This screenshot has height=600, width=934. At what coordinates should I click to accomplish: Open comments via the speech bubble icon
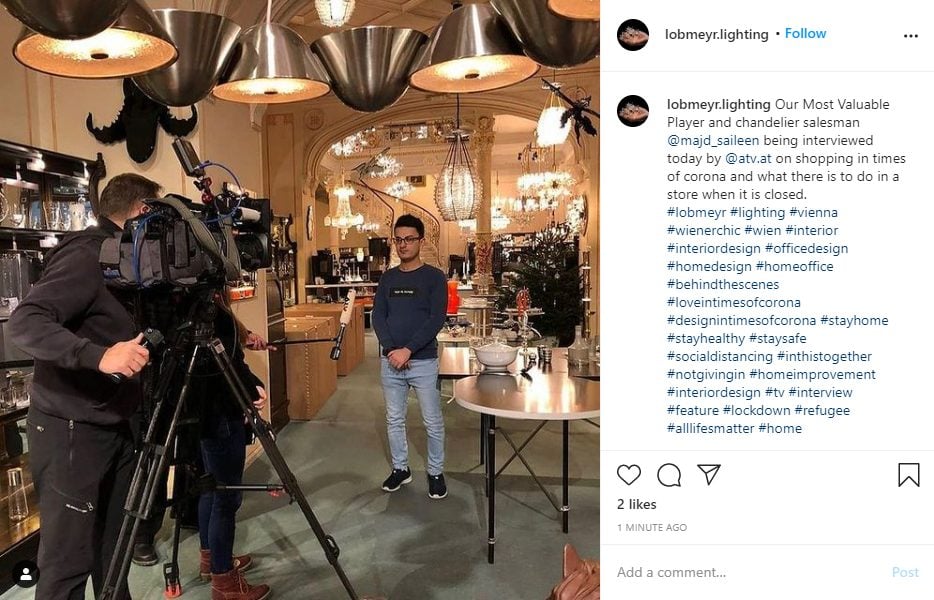tap(669, 475)
